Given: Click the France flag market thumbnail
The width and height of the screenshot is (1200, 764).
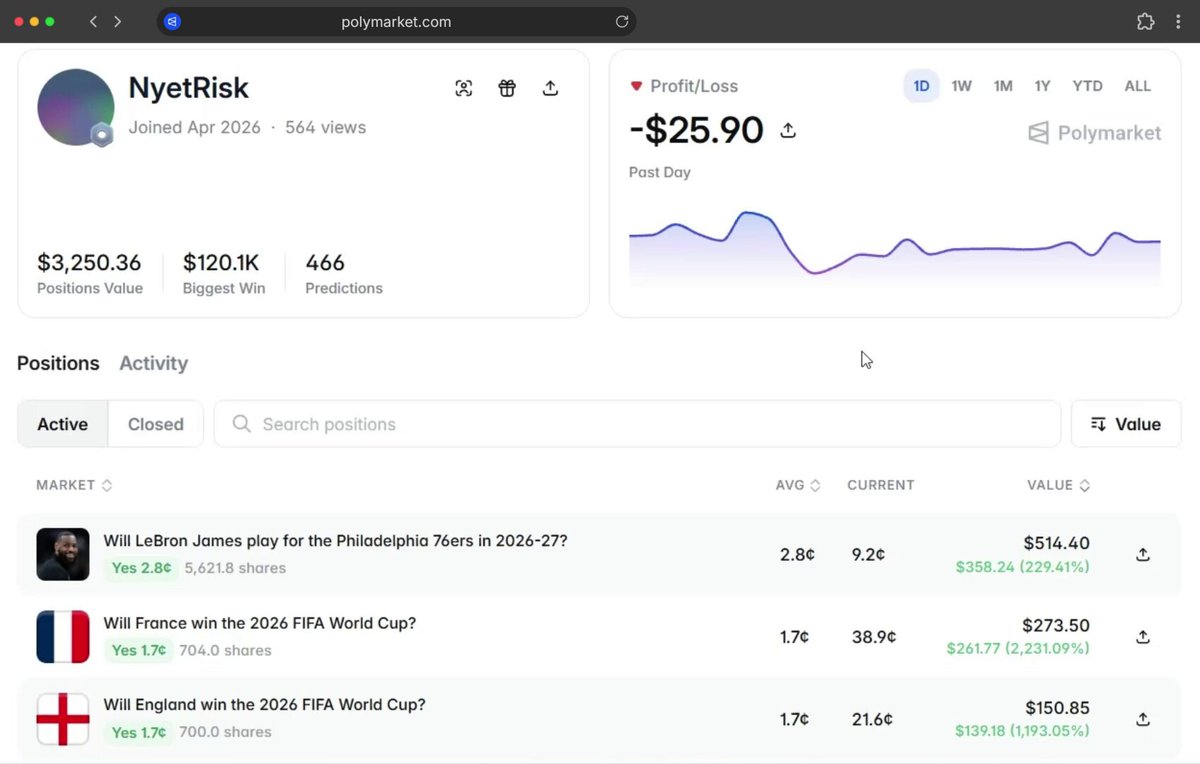Looking at the screenshot, I should (x=63, y=637).
